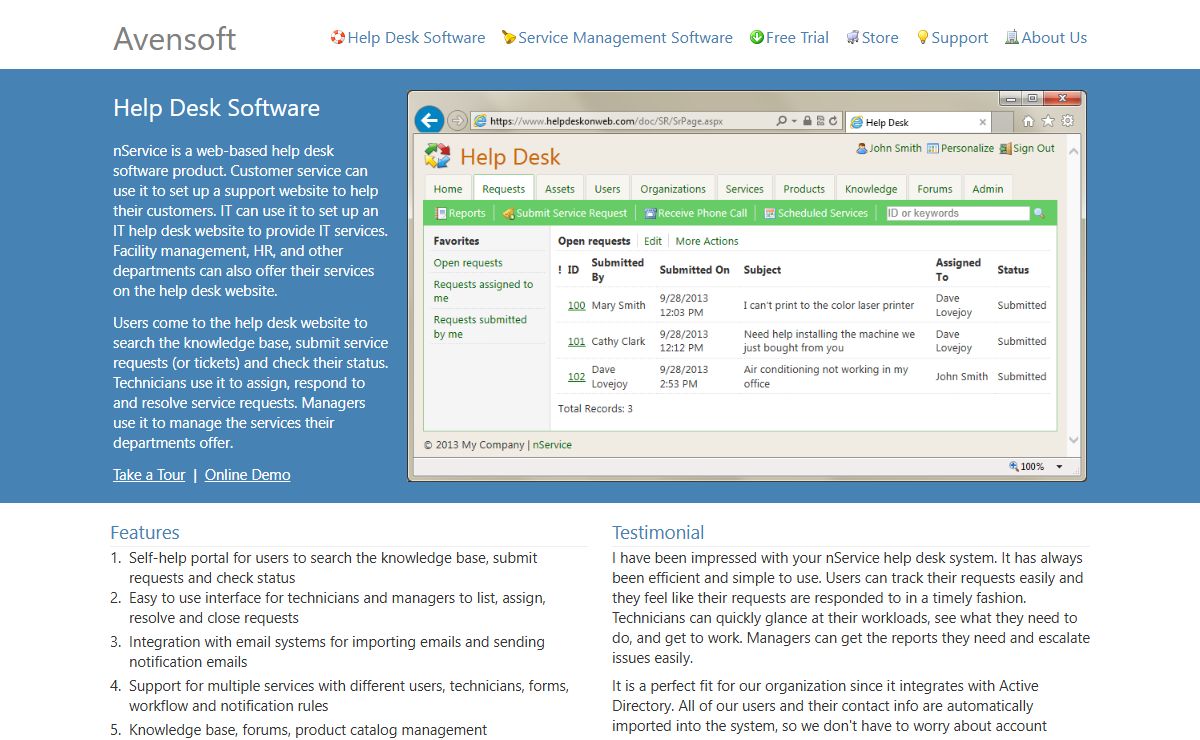Screen dimensions: 1200x740
Task: Close the Help Desk browser tab
Action: click(982, 123)
